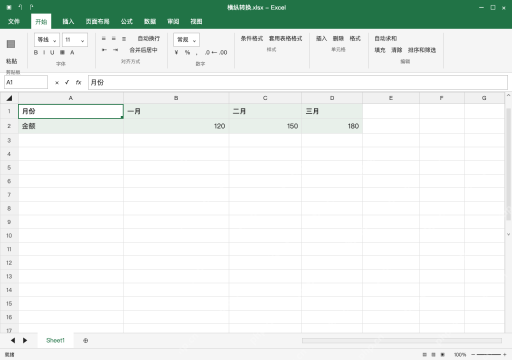This screenshot has height=360, width=512.
Task: Click decrease decimal .00 icon
Action: [223, 52]
